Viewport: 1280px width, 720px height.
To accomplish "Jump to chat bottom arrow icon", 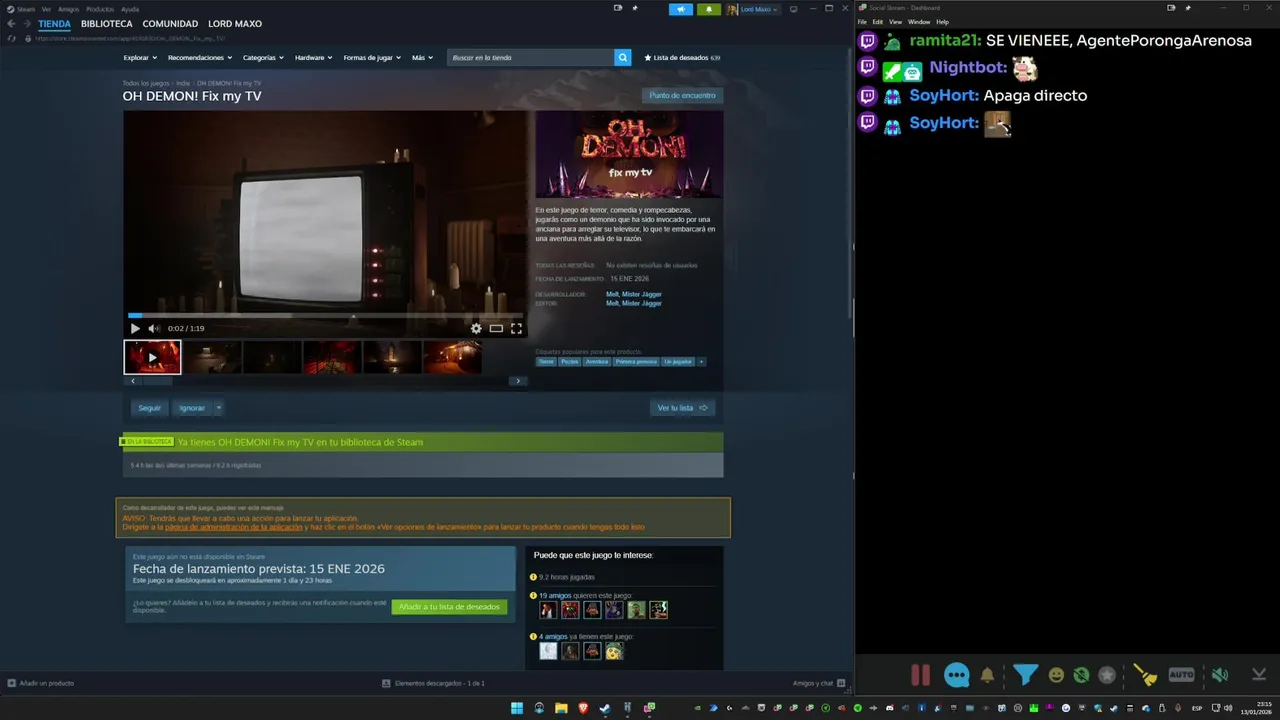I will point(1259,675).
